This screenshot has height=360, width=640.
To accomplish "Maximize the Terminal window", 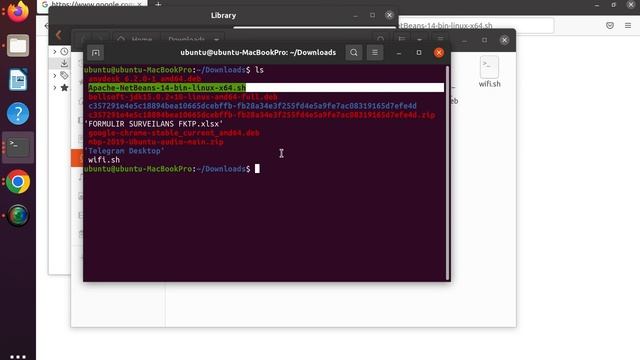I will [x=419, y=53].
